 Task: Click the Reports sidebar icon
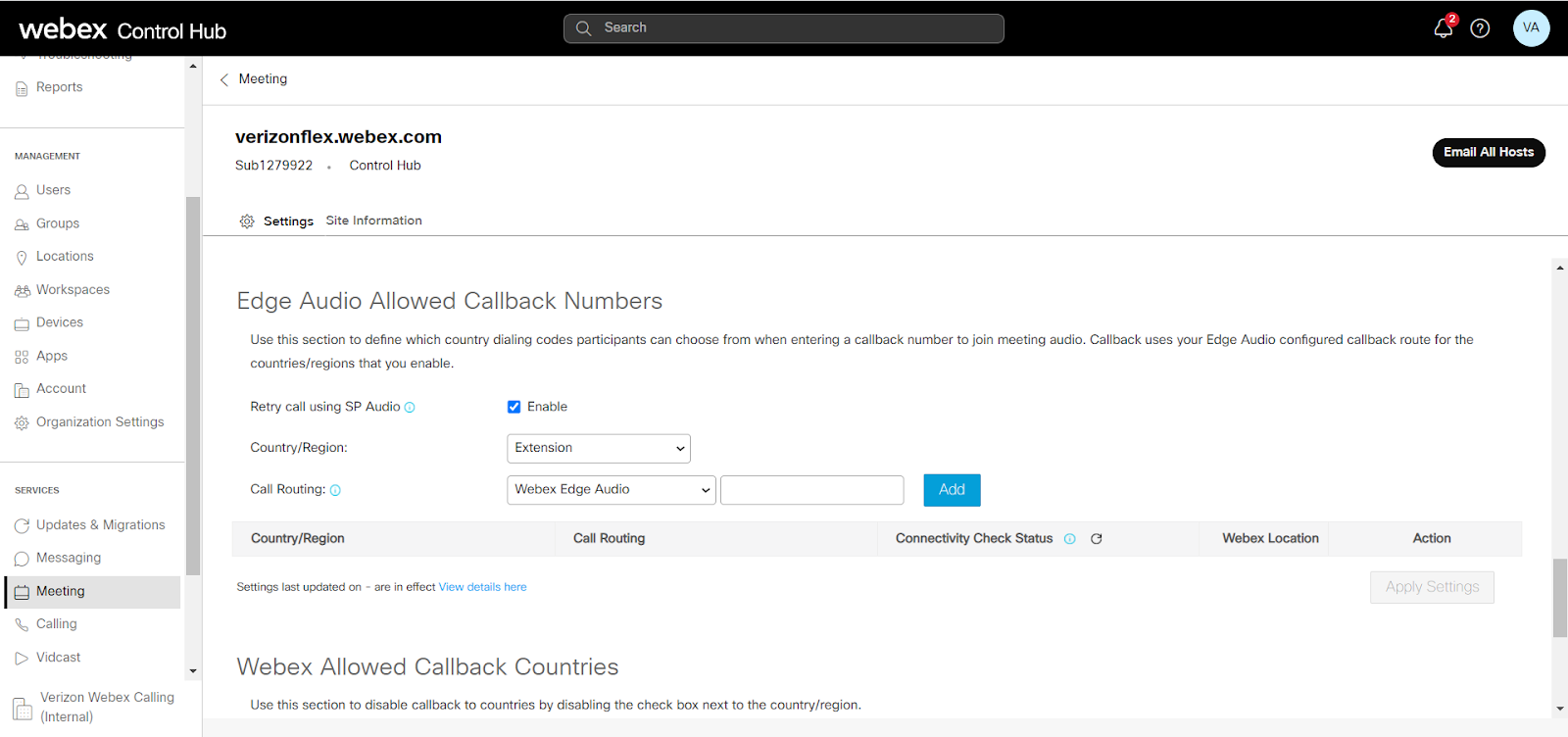point(22,88)
